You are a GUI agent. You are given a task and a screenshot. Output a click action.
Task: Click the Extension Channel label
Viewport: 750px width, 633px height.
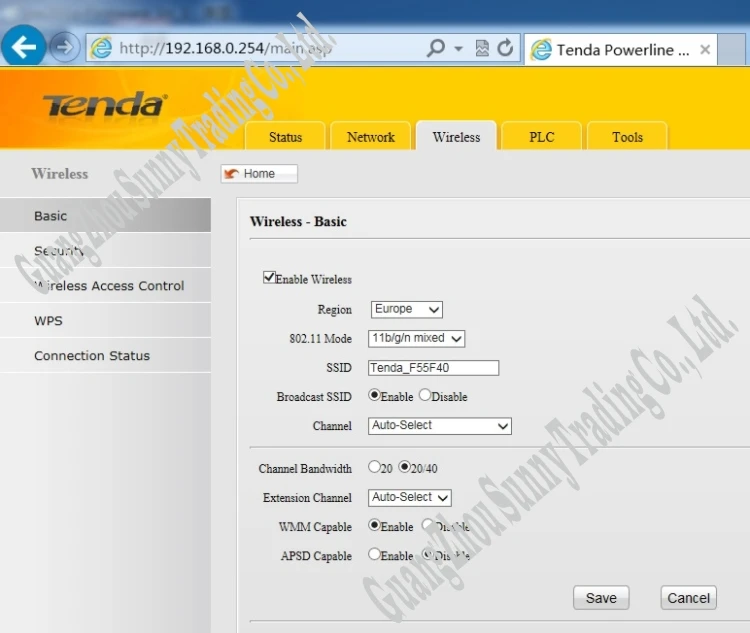point(307,498)
